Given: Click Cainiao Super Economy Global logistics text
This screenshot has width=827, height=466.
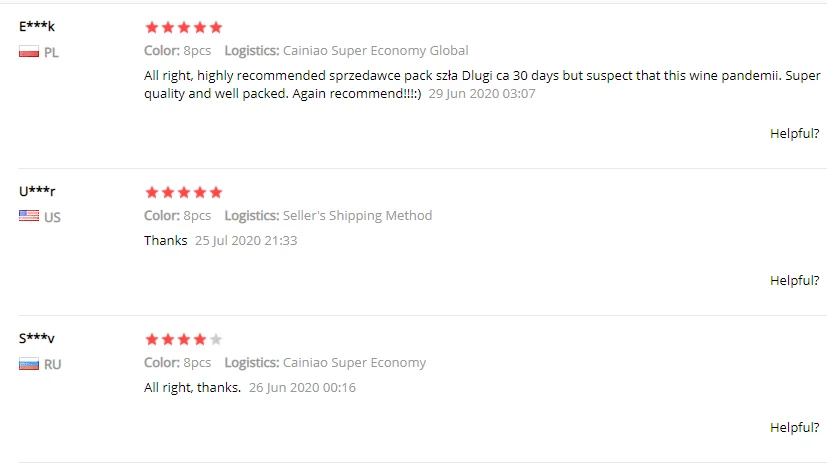Looking at the screenshot, I should tap(375, 51).
